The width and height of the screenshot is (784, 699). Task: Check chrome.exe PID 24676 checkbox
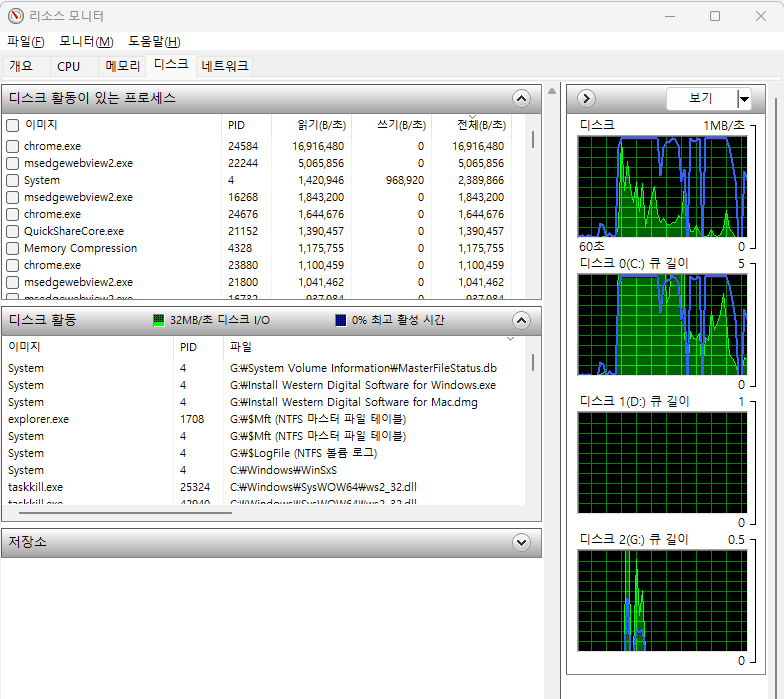pyautogui.click(x=12, y=214)
